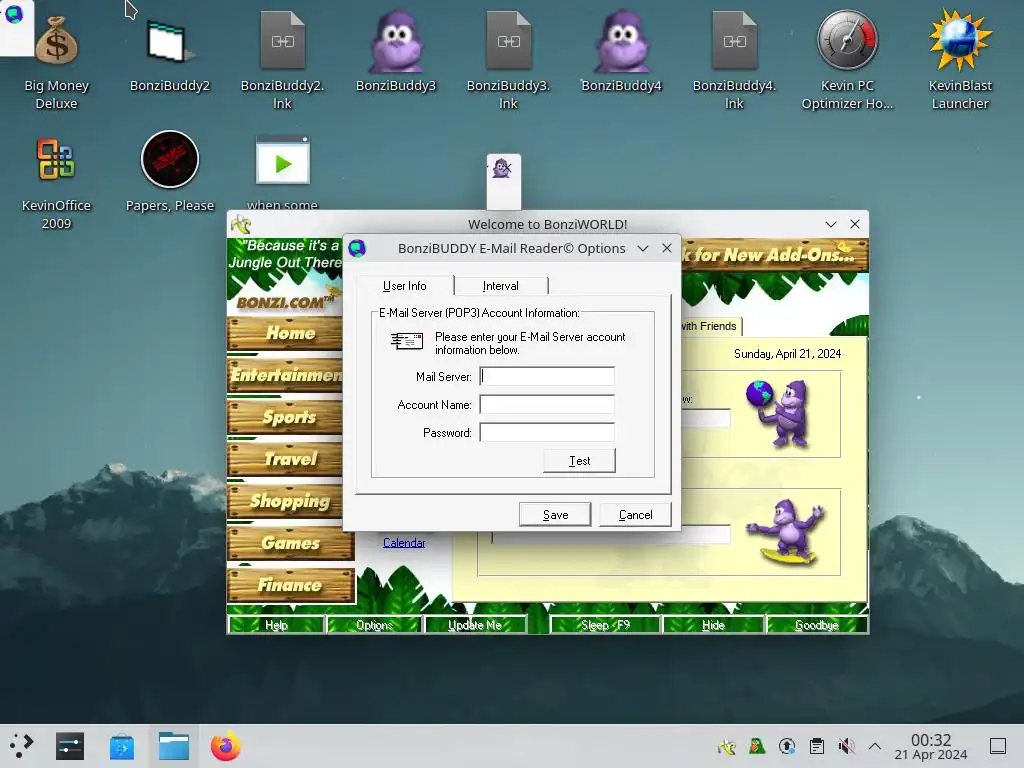Screen dimensions: 1024x768
Task: Open the 'with Friends' tab in BonziWORLD
Action: 710,326
